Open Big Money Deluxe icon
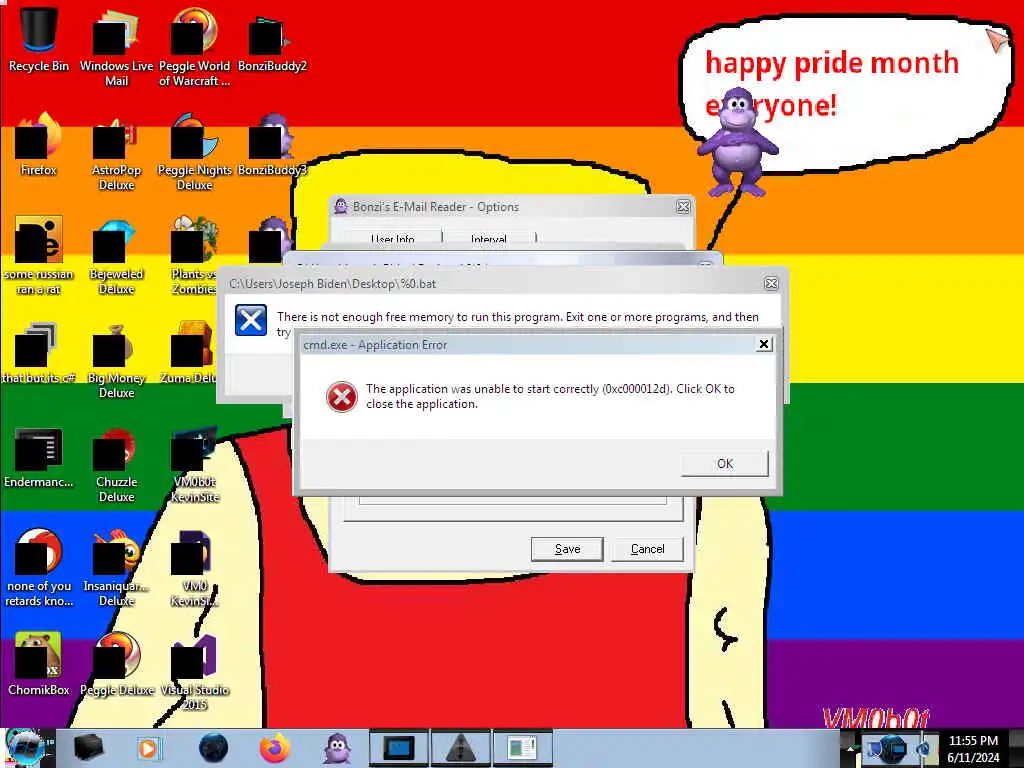 point(116,360)
